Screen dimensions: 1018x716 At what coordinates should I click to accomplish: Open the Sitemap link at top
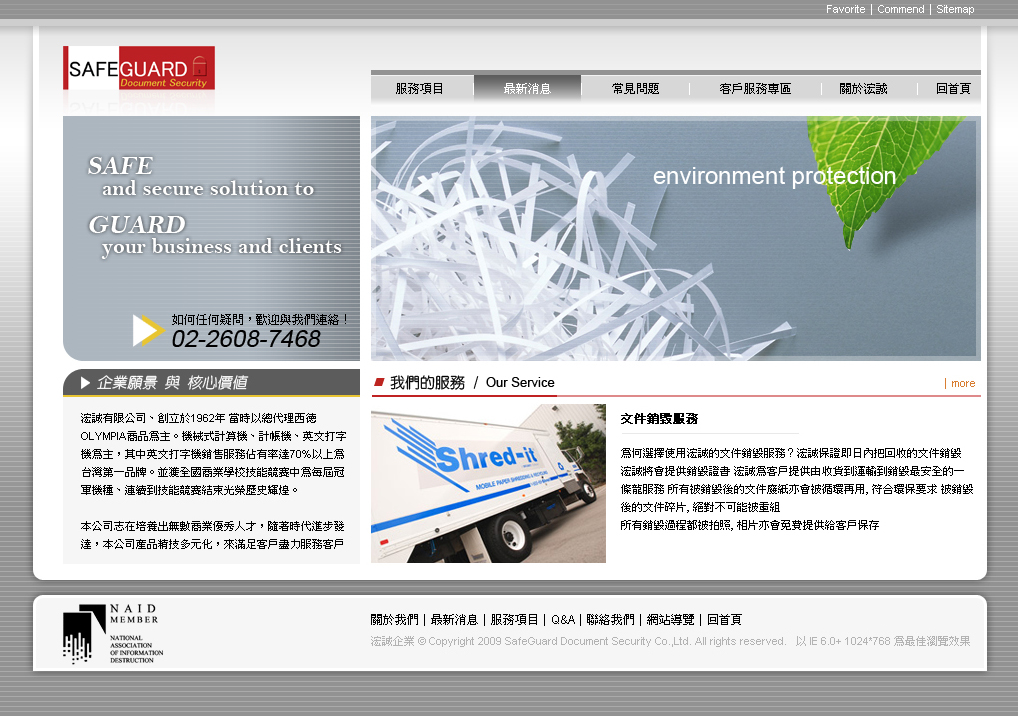(x=955, y=9)
